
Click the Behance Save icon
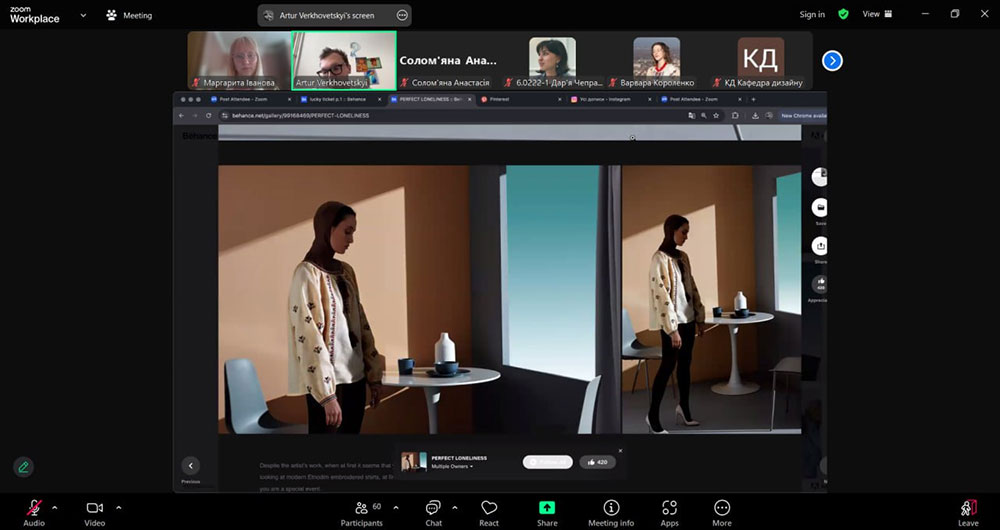click(820, 208)
